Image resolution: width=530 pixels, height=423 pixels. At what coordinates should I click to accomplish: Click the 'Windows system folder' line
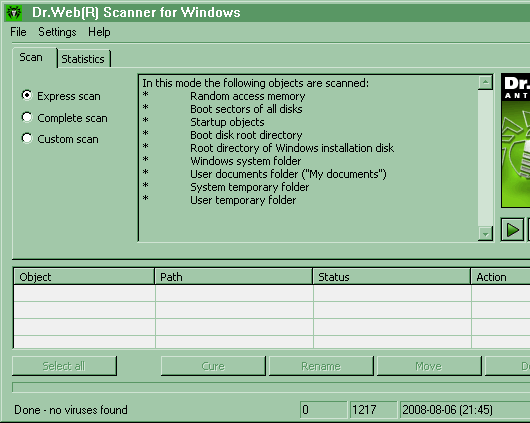coord(245,161)
